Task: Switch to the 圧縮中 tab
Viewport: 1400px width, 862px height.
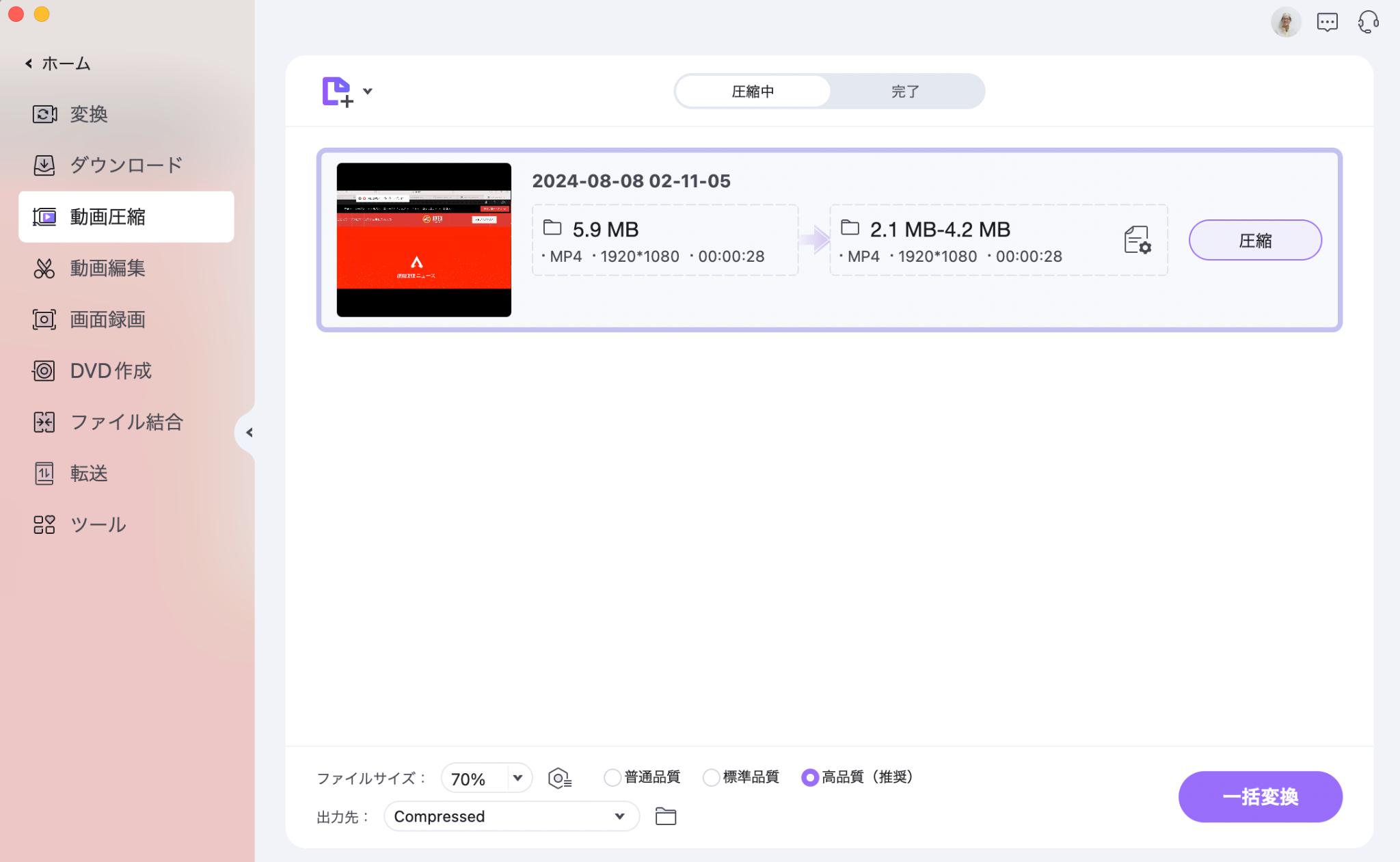Action: coord(753,92)
